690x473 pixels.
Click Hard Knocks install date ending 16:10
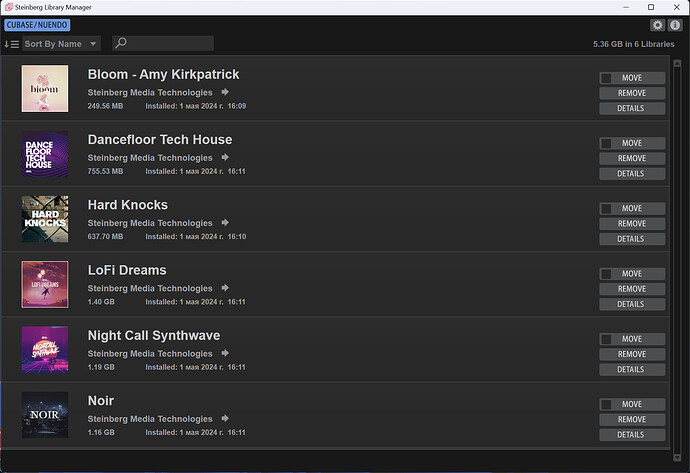click(196, 237)
